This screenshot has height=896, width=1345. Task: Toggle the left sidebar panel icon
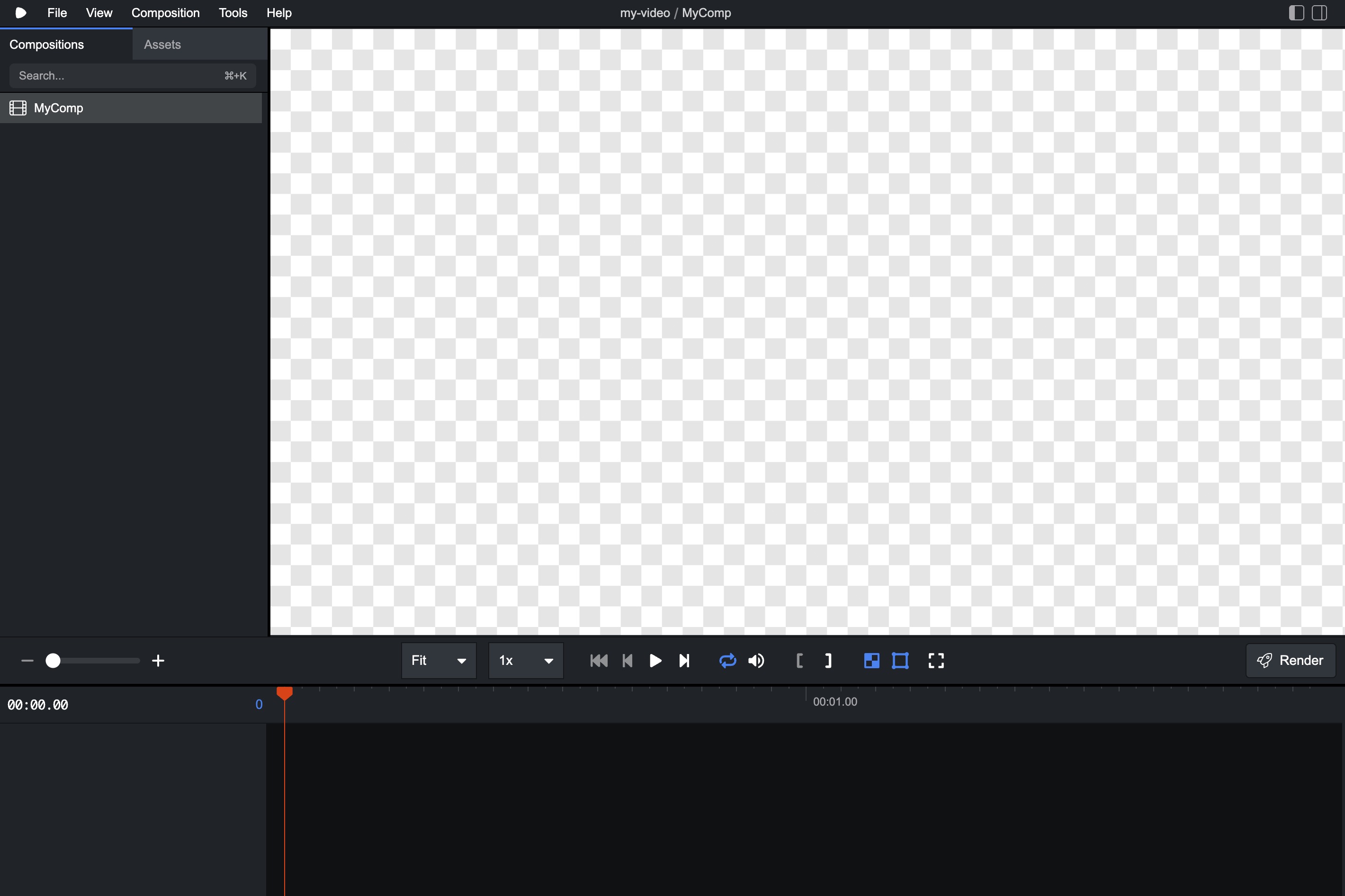pyautogui.click(x=1296, y=13)
